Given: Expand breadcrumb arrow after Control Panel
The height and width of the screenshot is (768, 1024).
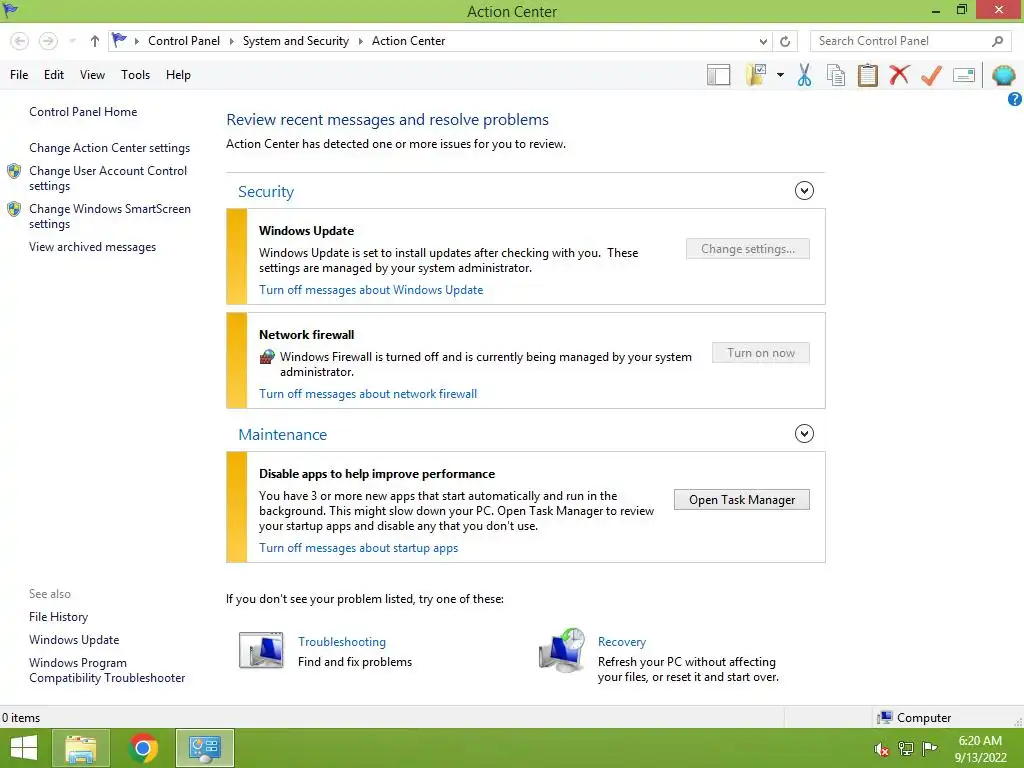Looking at the screenshot, I should [x=231, y=41].
